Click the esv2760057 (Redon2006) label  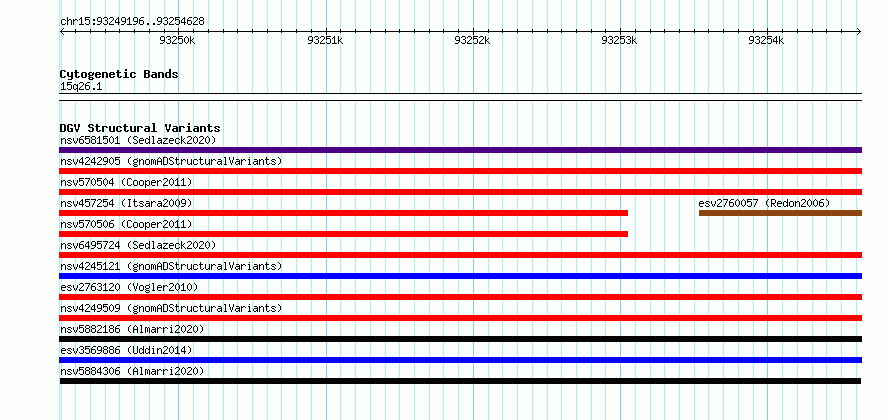(x=765, y=203)
